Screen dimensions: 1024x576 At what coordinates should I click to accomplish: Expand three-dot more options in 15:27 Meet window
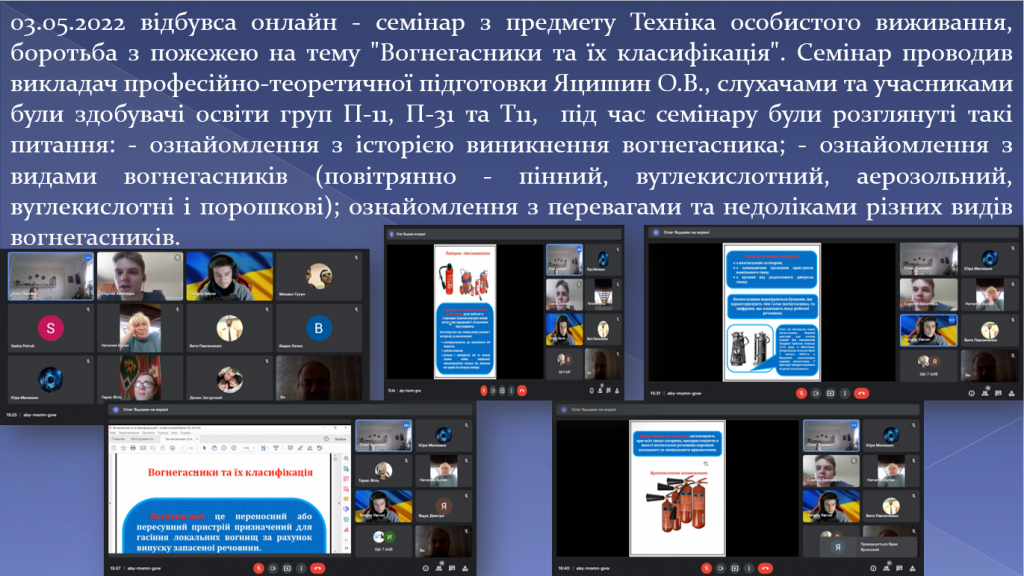pyautogui.click(x=303, y=567)
